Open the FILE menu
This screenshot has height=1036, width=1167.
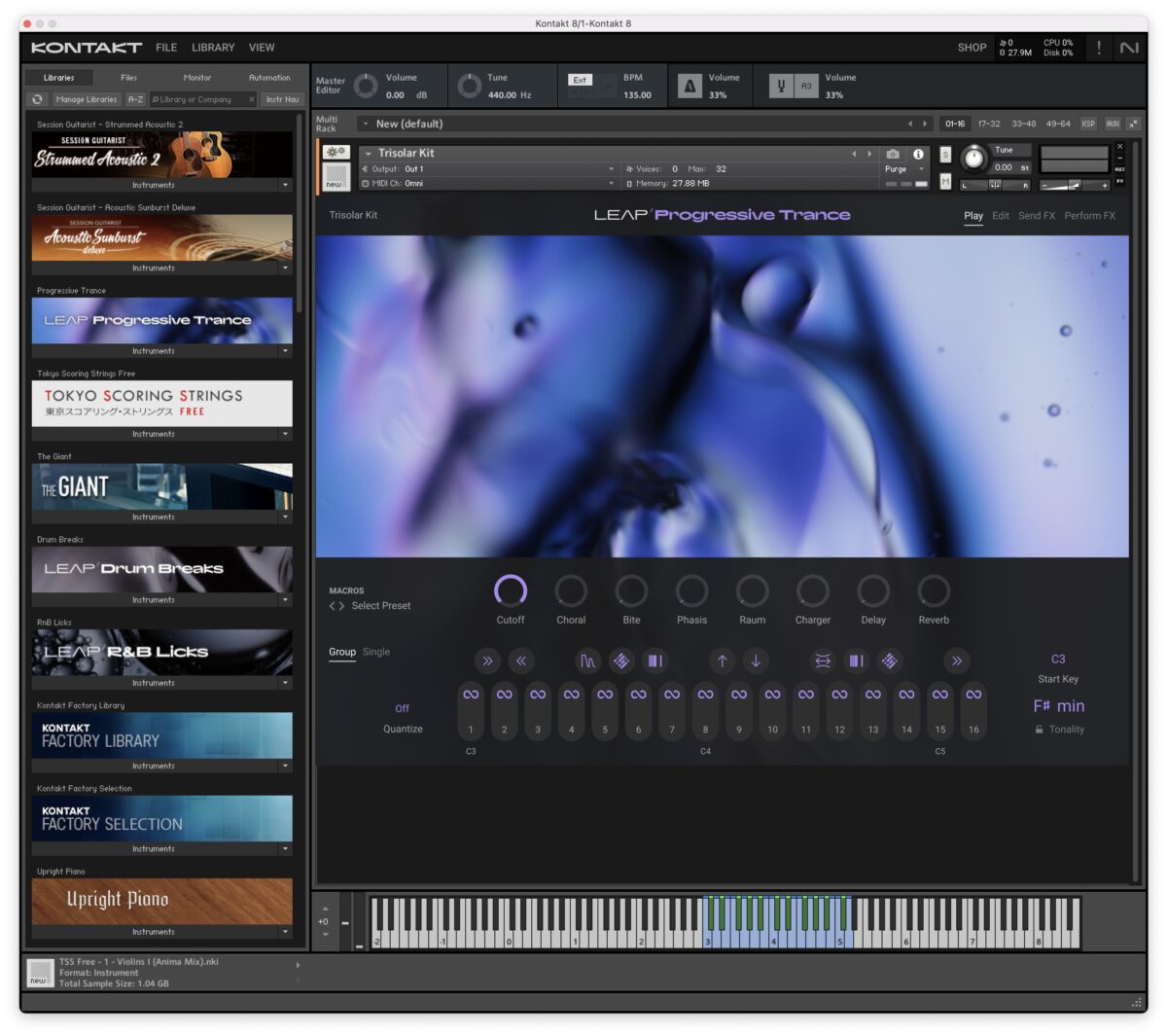coord(166,48)
